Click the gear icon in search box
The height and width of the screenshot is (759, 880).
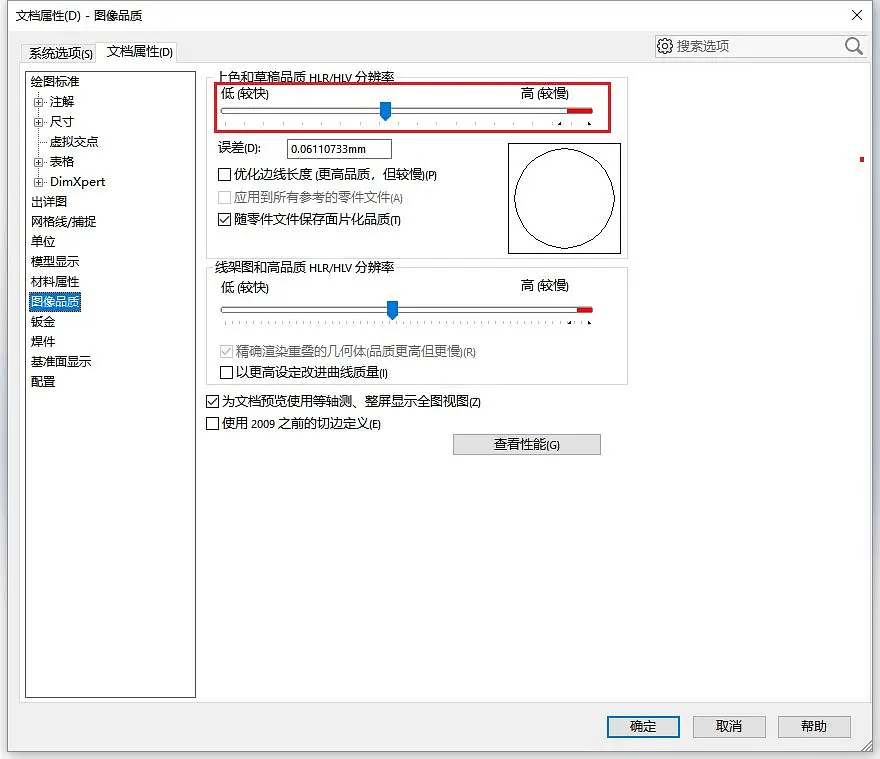pos(664,46)
